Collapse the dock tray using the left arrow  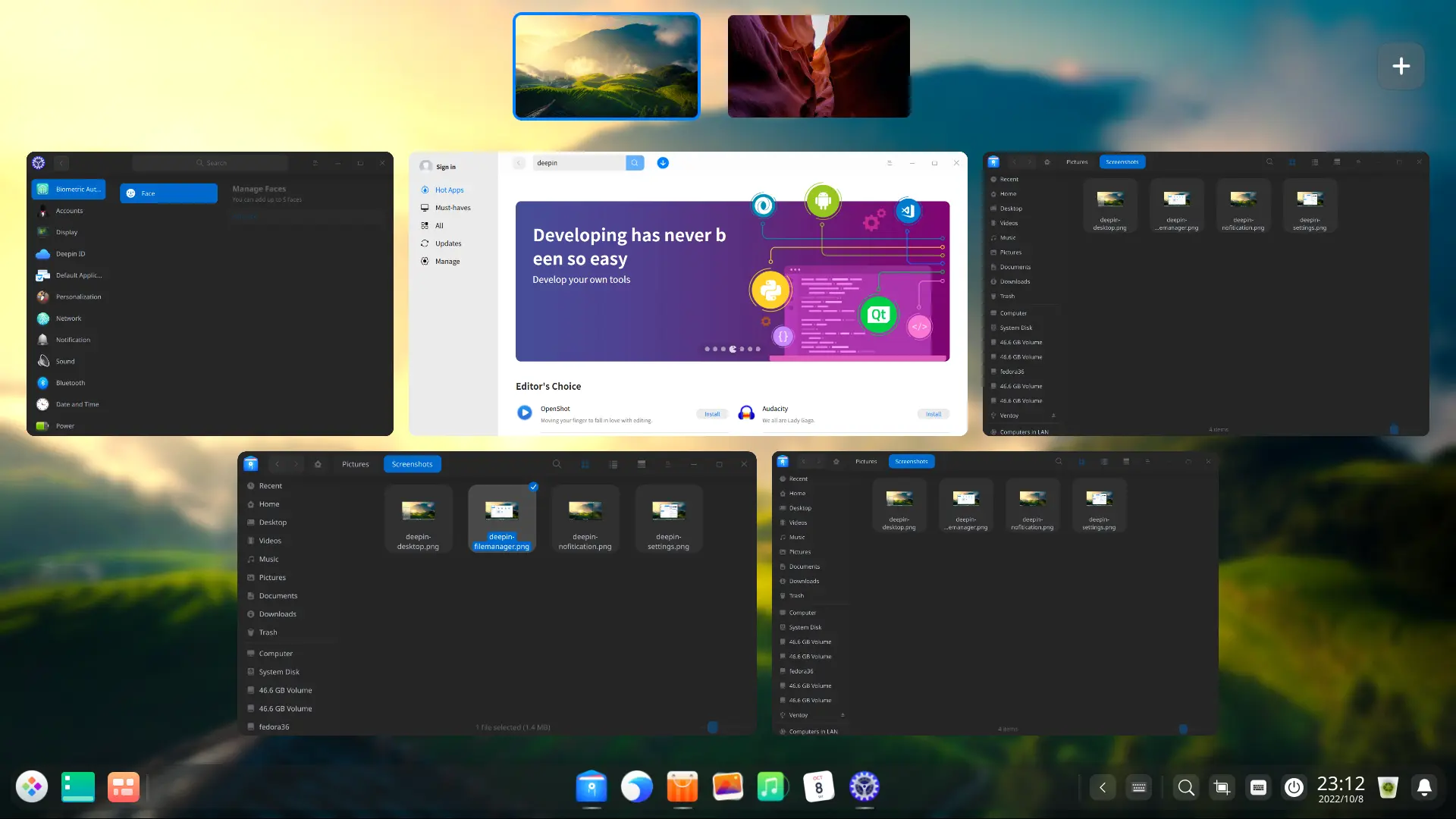[x=1103, y=787]
